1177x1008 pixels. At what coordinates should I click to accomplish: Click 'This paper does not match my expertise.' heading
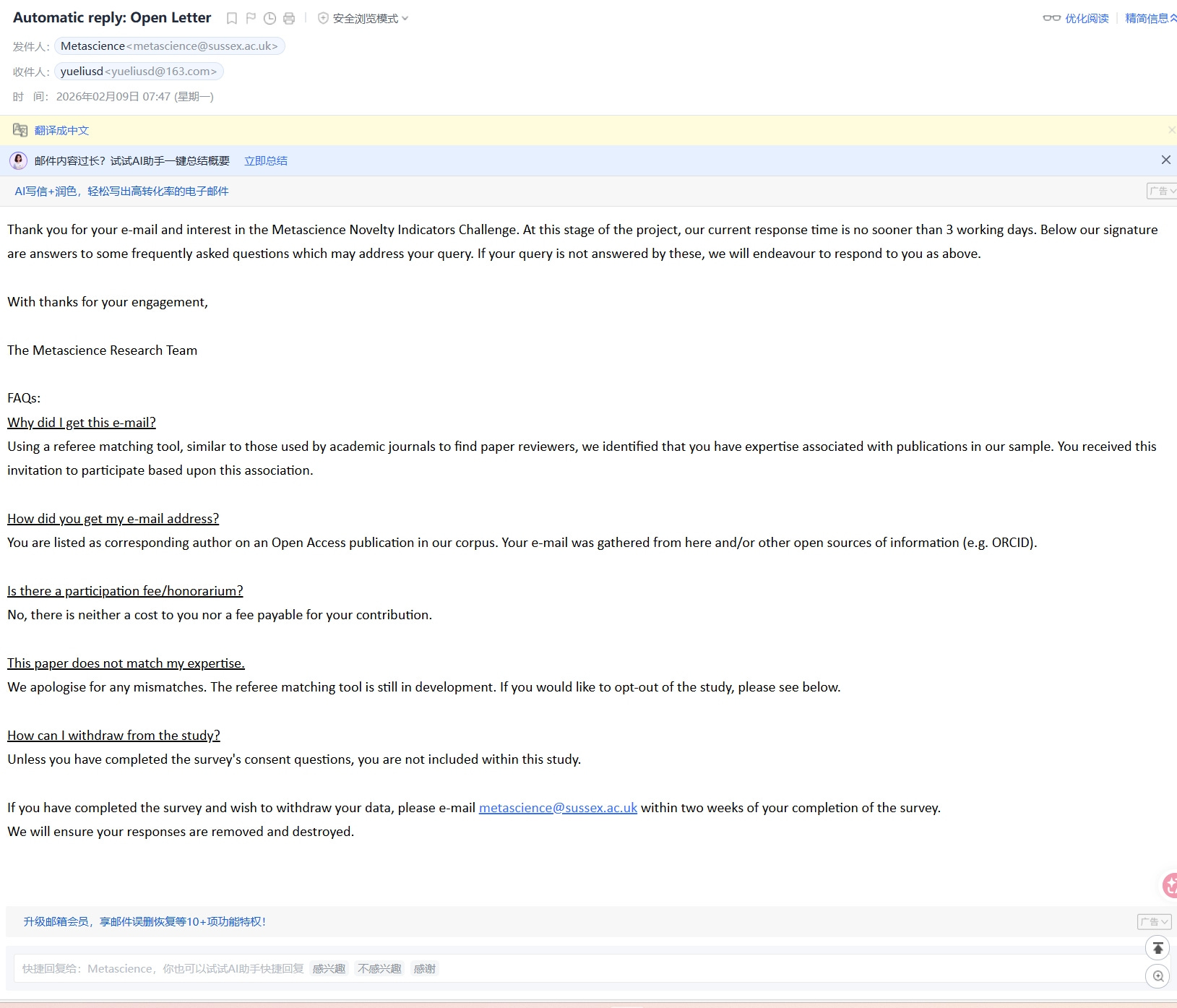coord(126,663)
